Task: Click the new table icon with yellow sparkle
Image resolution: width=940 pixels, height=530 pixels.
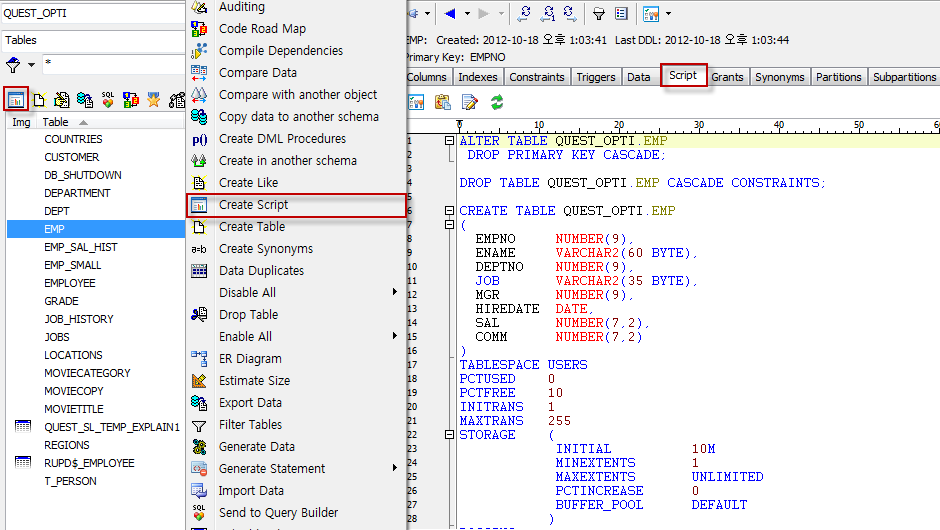Action: pyautogui.click(x=40, y=99)
